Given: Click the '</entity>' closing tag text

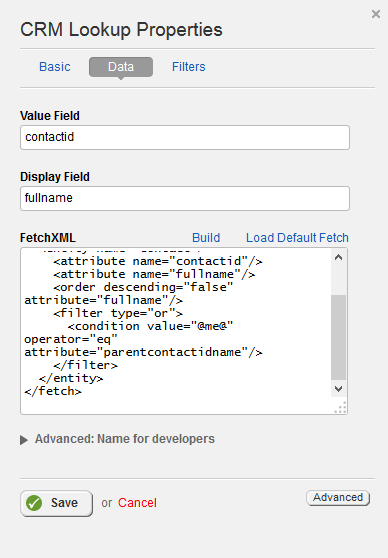Looking at the screenshot, I should pyautogui.click(x=71, y=378).
